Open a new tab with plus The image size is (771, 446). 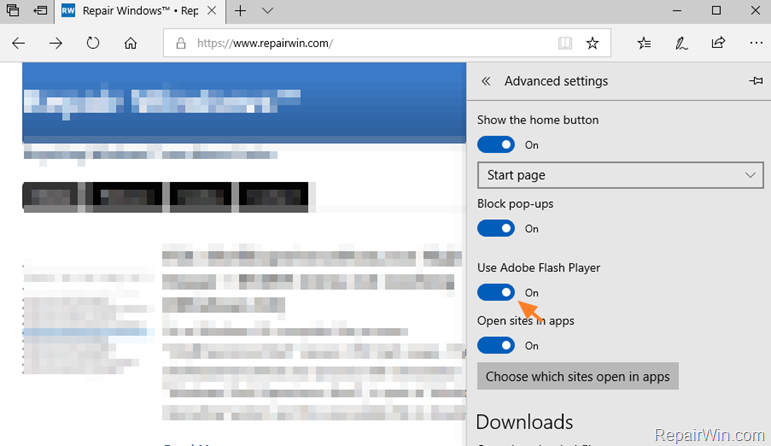[240, 10]
